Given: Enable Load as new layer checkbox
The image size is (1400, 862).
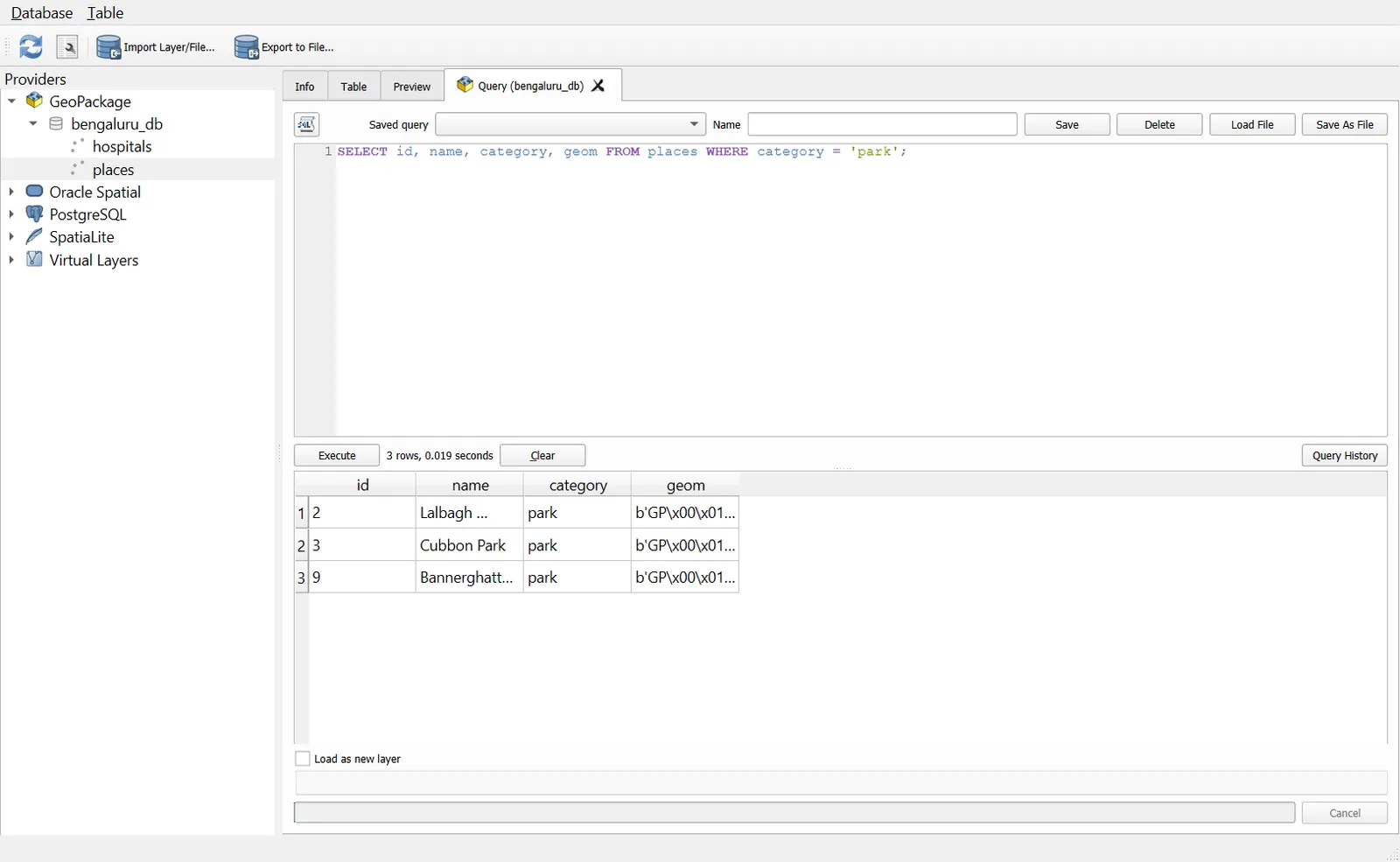Looking at the screenshot, I should click(x=303, y=759).
